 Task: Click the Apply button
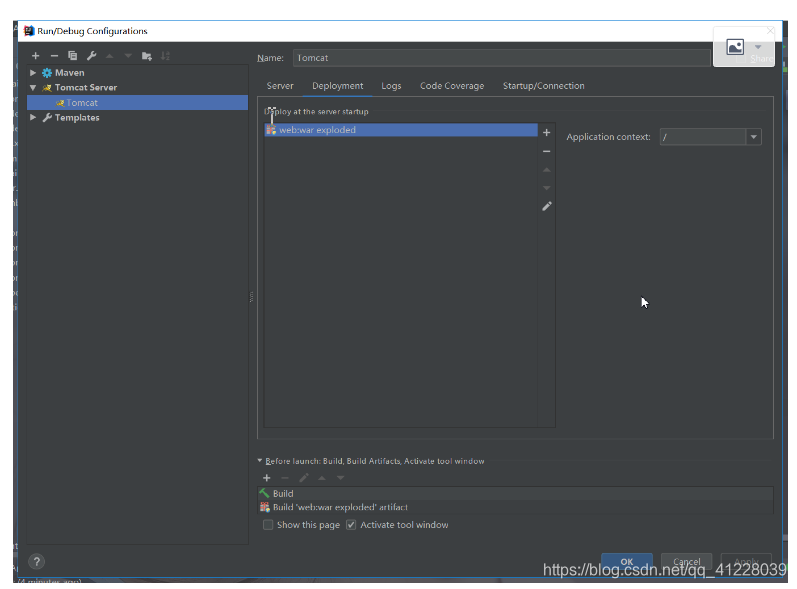[x=746, y=562]
